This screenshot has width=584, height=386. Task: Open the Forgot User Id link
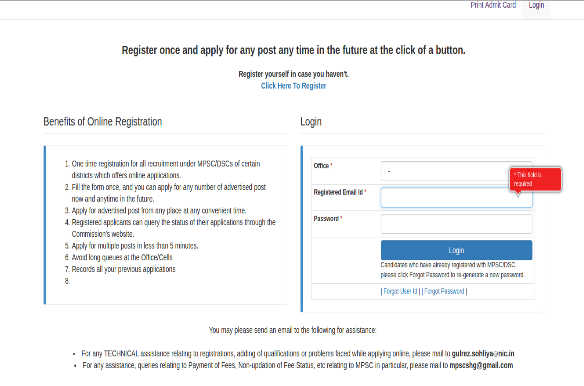coord(400,291)
